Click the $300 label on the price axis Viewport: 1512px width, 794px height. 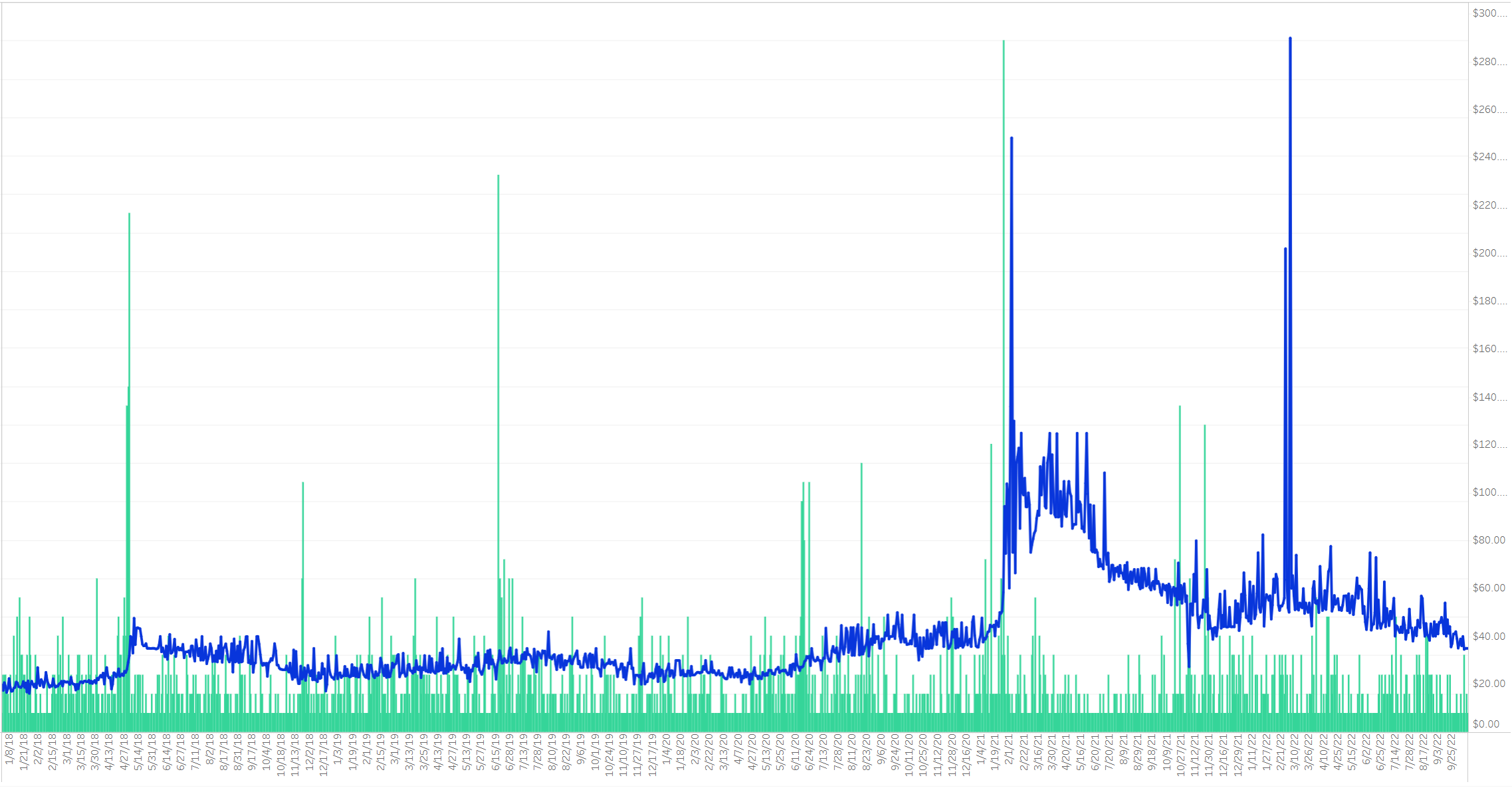[1489, 14]
